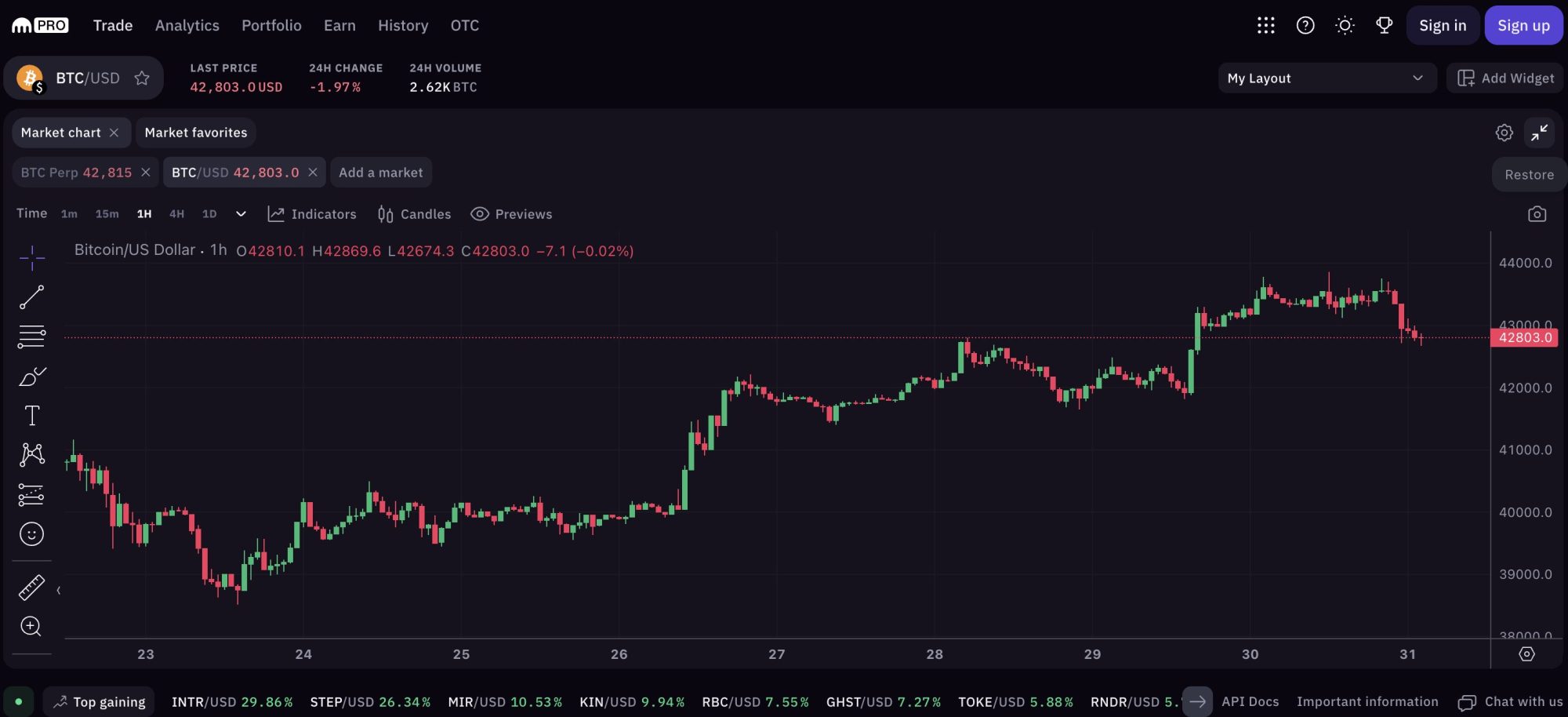Image resolution: width=1568 pixels, height=717 pixels.
Task: Open the Candles chart type menu
Action: click(414, 214)
